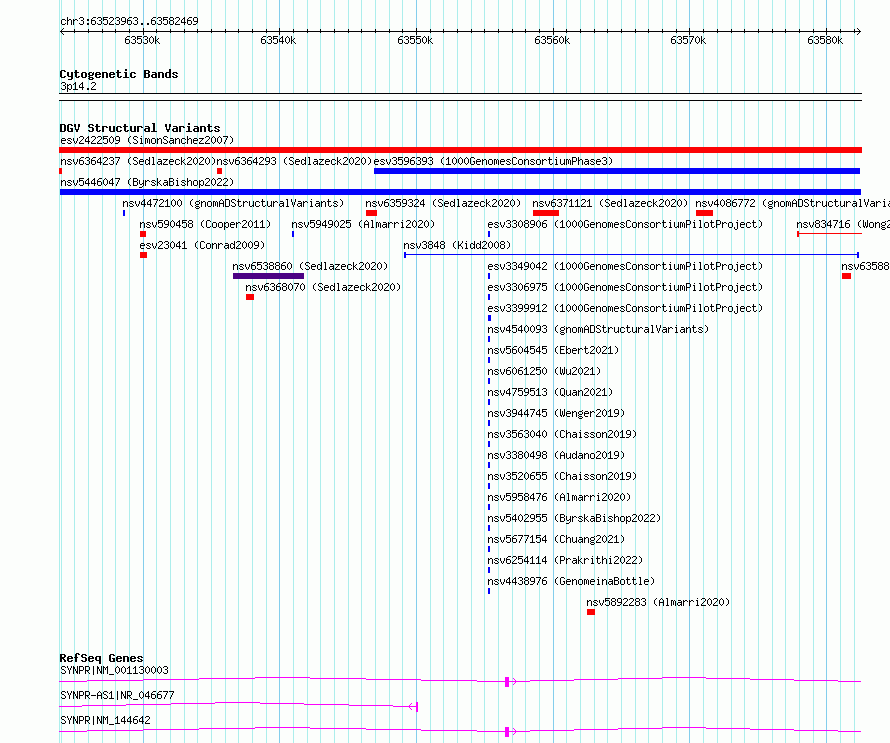Open the nsv5402955 ByrskaBishop2022 label
Screen dimensions: 890x743
click(x=574, y=518)
